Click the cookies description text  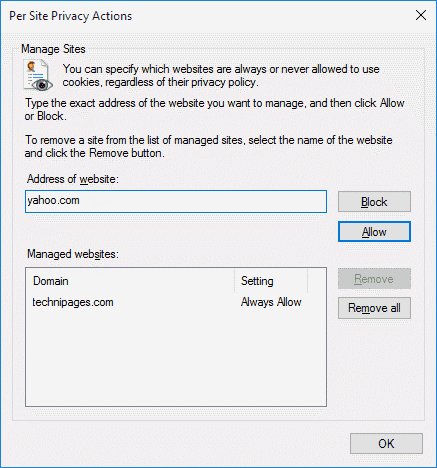click(221, 75)
